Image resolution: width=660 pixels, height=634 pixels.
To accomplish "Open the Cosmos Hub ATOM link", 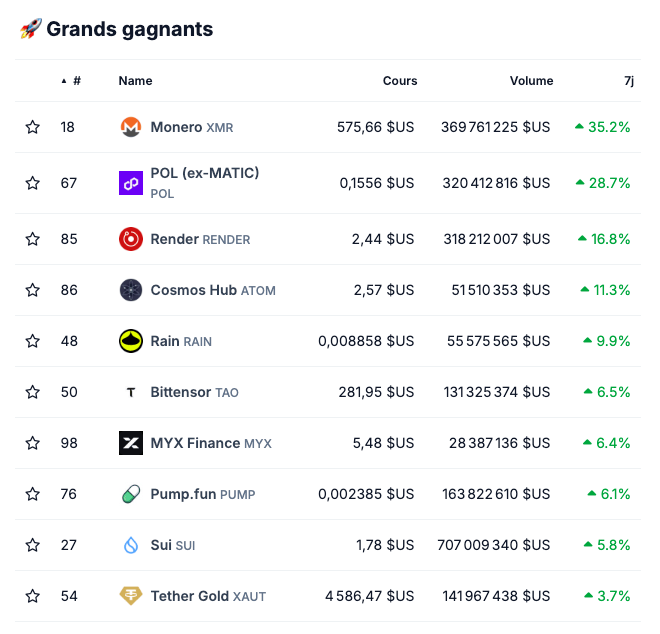I will pyautogui.click(x=212, y=290).
